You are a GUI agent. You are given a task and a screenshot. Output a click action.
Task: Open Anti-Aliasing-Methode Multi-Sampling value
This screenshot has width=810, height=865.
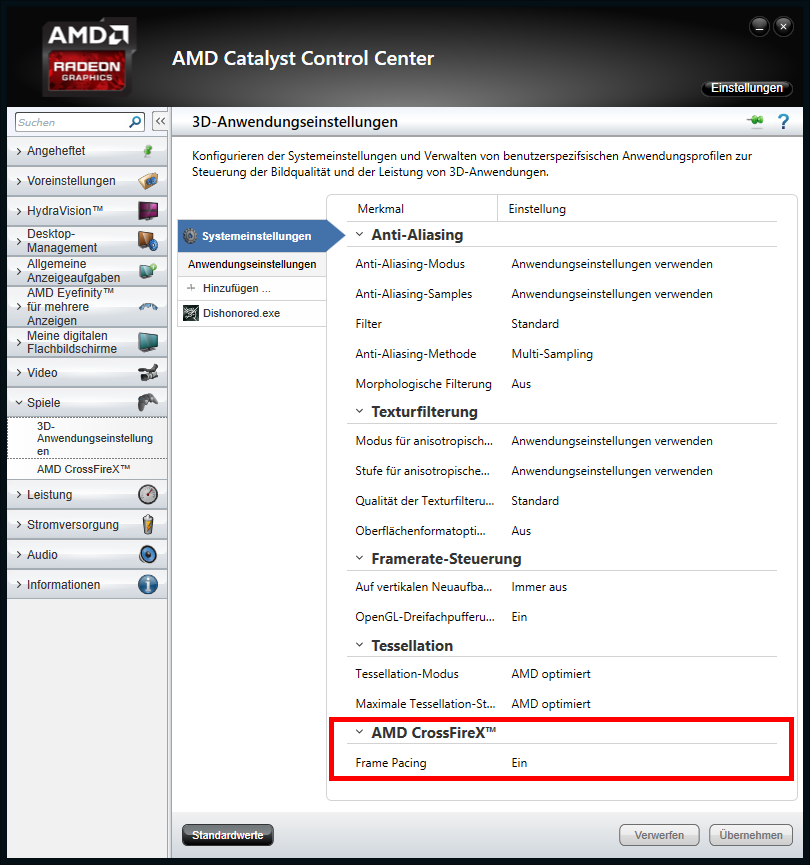552,354
